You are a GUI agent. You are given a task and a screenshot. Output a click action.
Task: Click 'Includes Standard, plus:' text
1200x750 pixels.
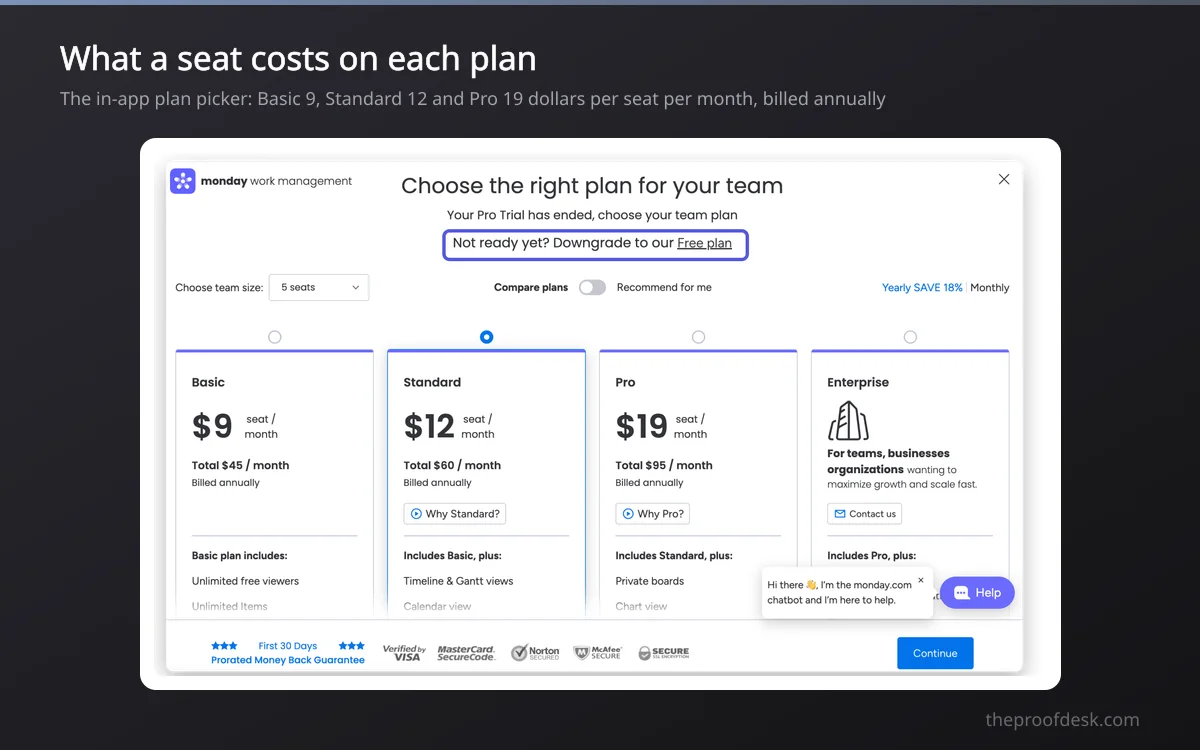pos(674,555)
